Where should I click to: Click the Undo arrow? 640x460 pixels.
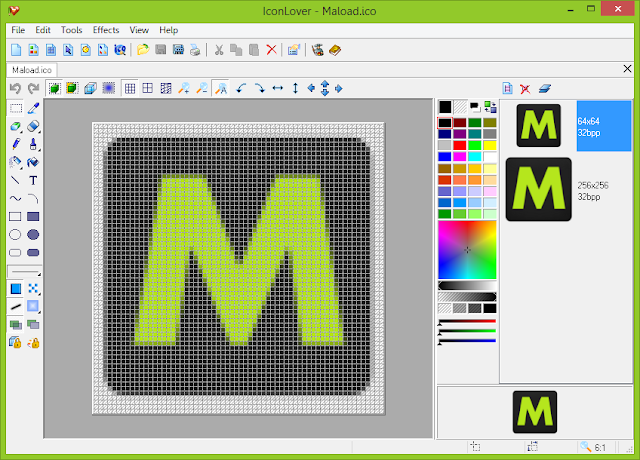pyautogui.click(x=15, y=88)
